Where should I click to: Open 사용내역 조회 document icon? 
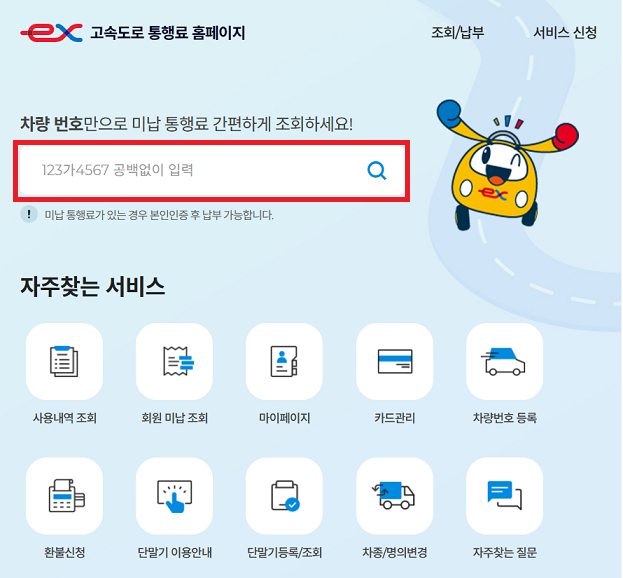point(64,361)
